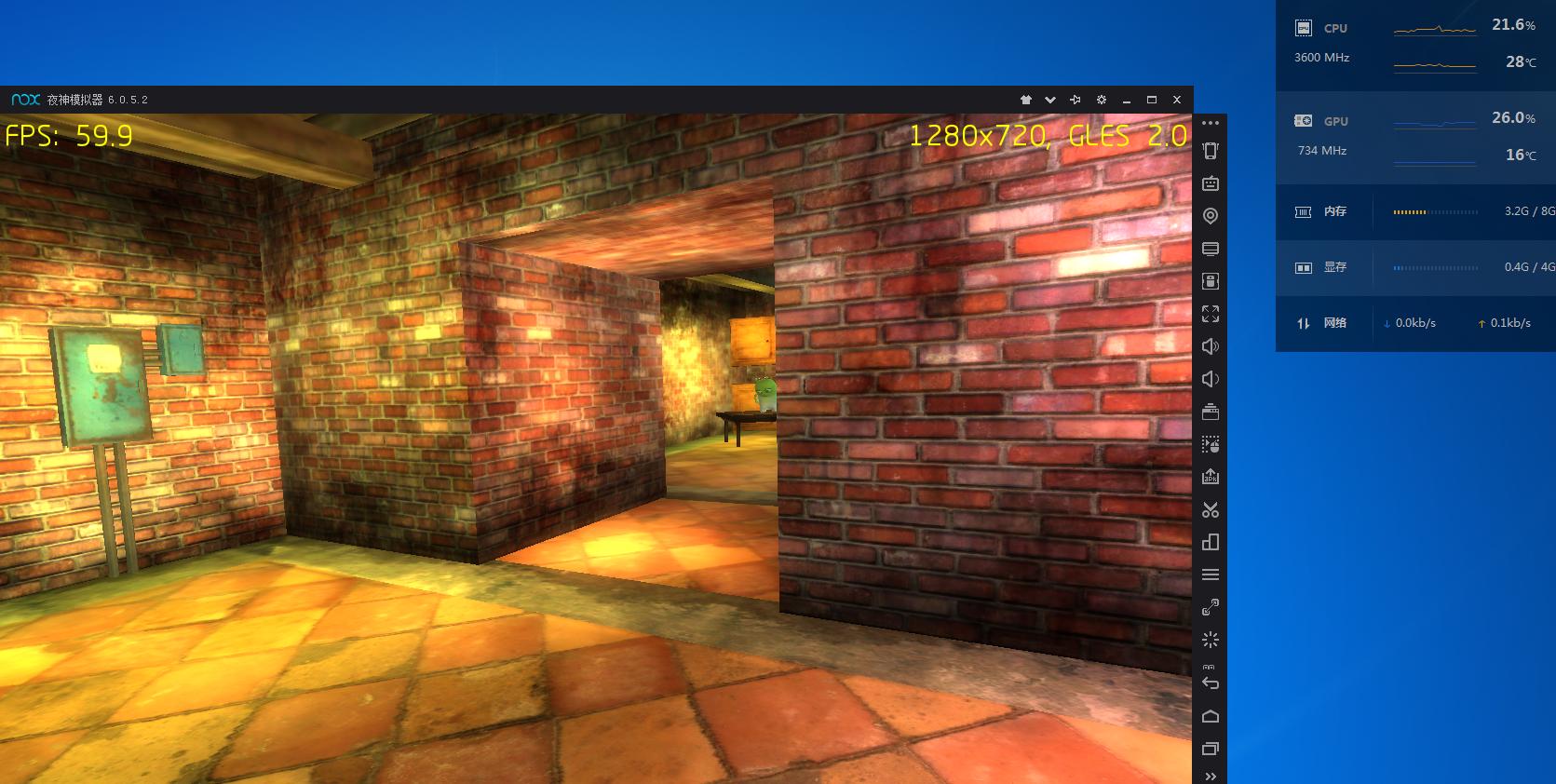Open the Nox theme (shirt) icon

point(1025,100)
